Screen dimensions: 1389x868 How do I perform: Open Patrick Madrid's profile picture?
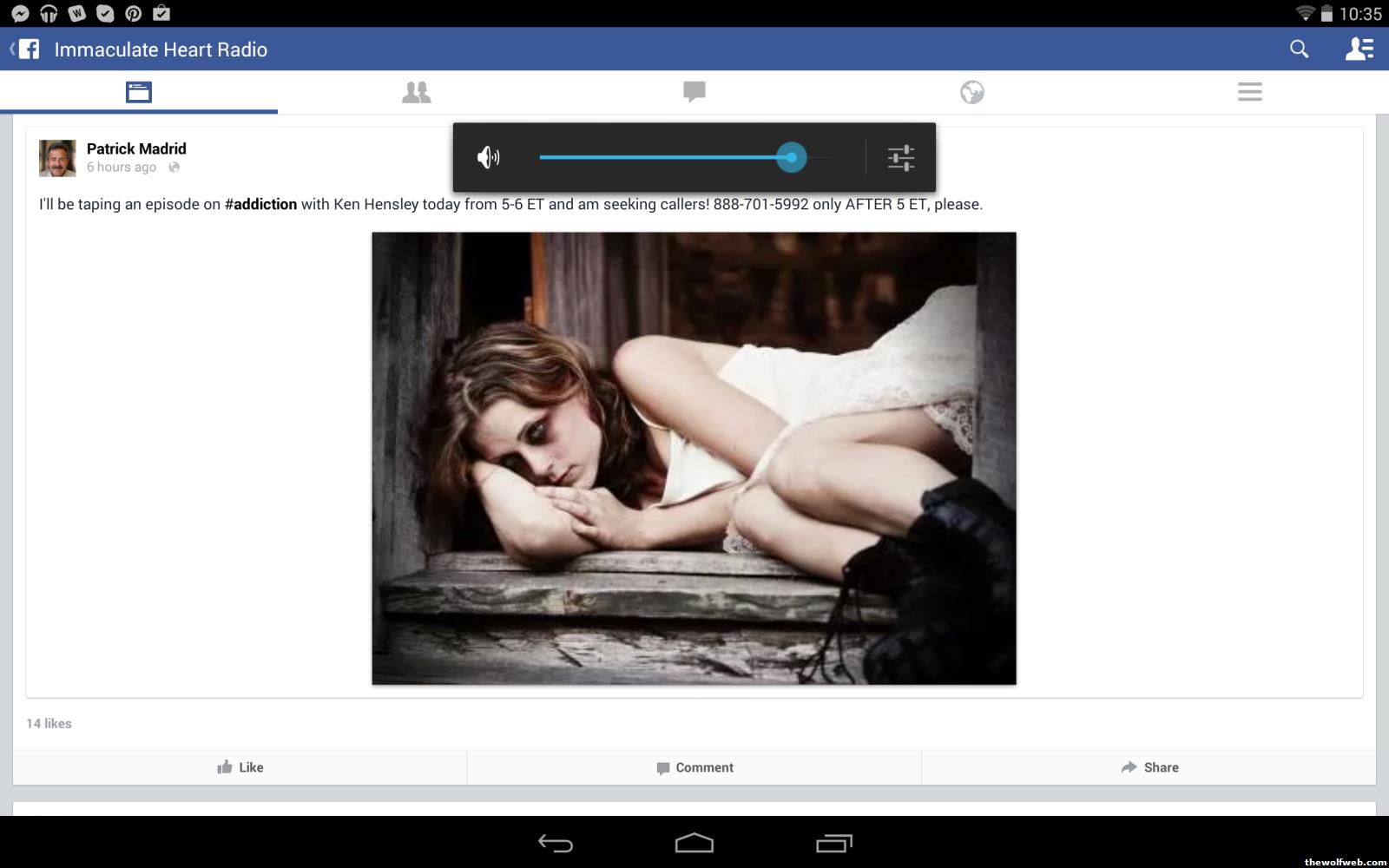pyautogui.click(x=57, y=158)
